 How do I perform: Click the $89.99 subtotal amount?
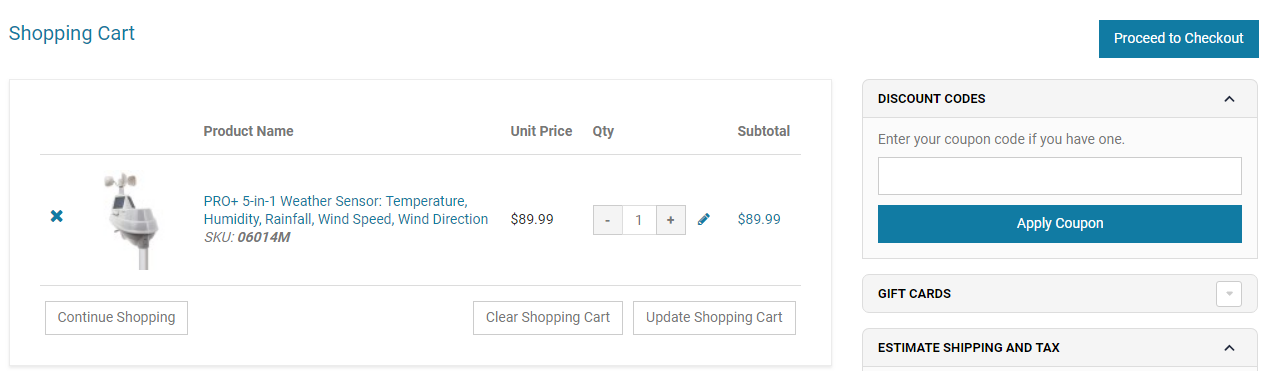pyautogui.click(x=759, y=219)
